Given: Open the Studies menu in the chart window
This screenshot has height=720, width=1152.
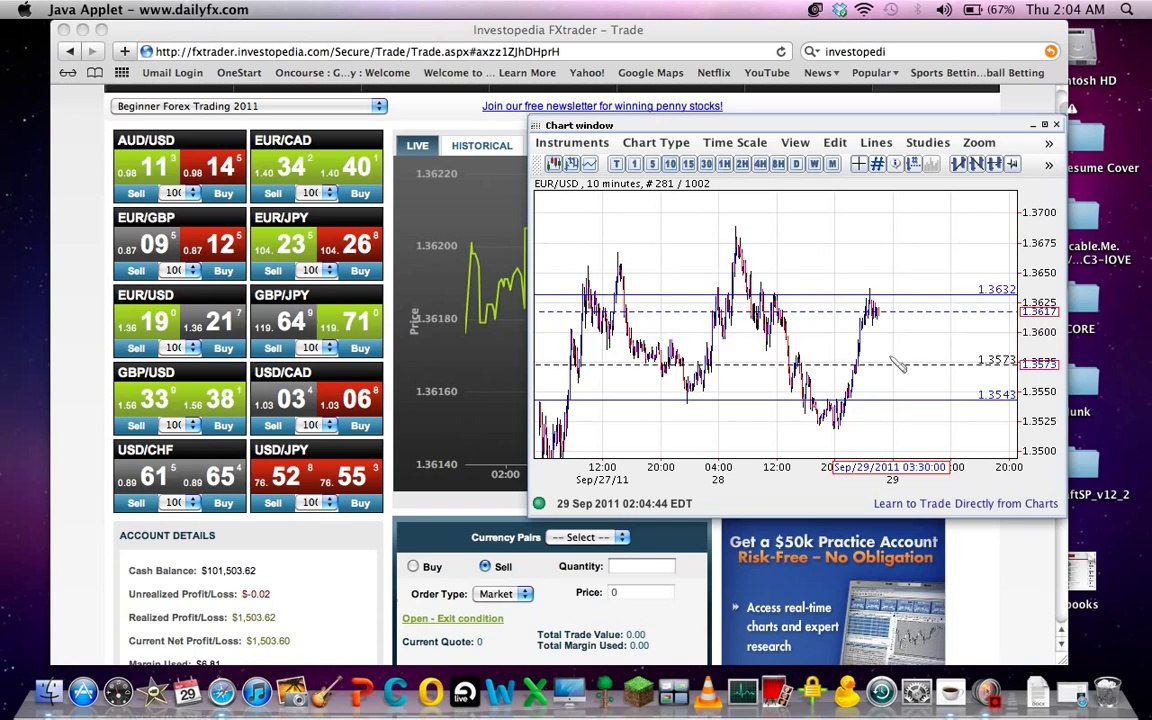Looking at the screenshot, I should pos(927,143).
